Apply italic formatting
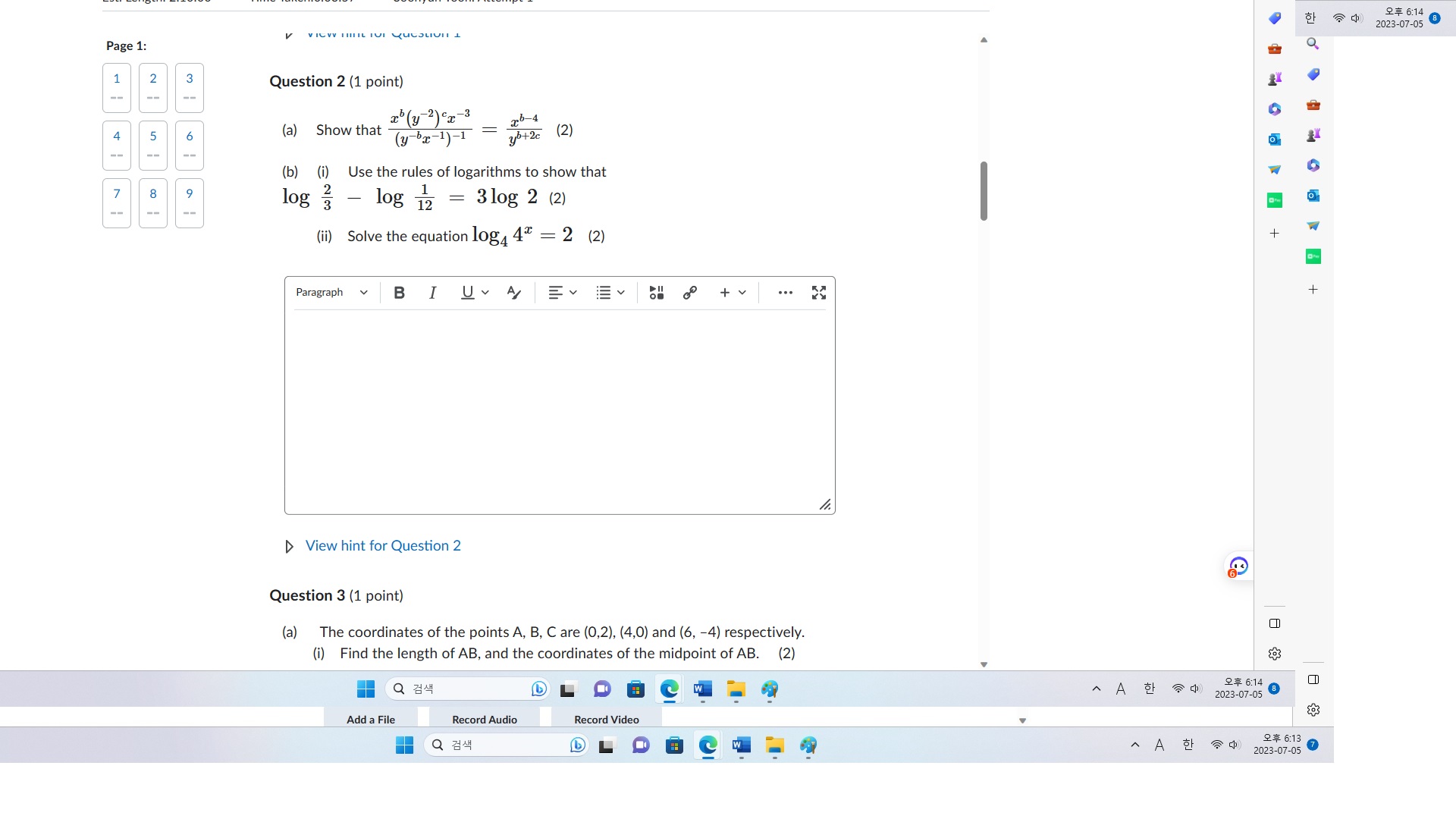The height and width of the screenshot is (819, 1456). pos(432,293)
